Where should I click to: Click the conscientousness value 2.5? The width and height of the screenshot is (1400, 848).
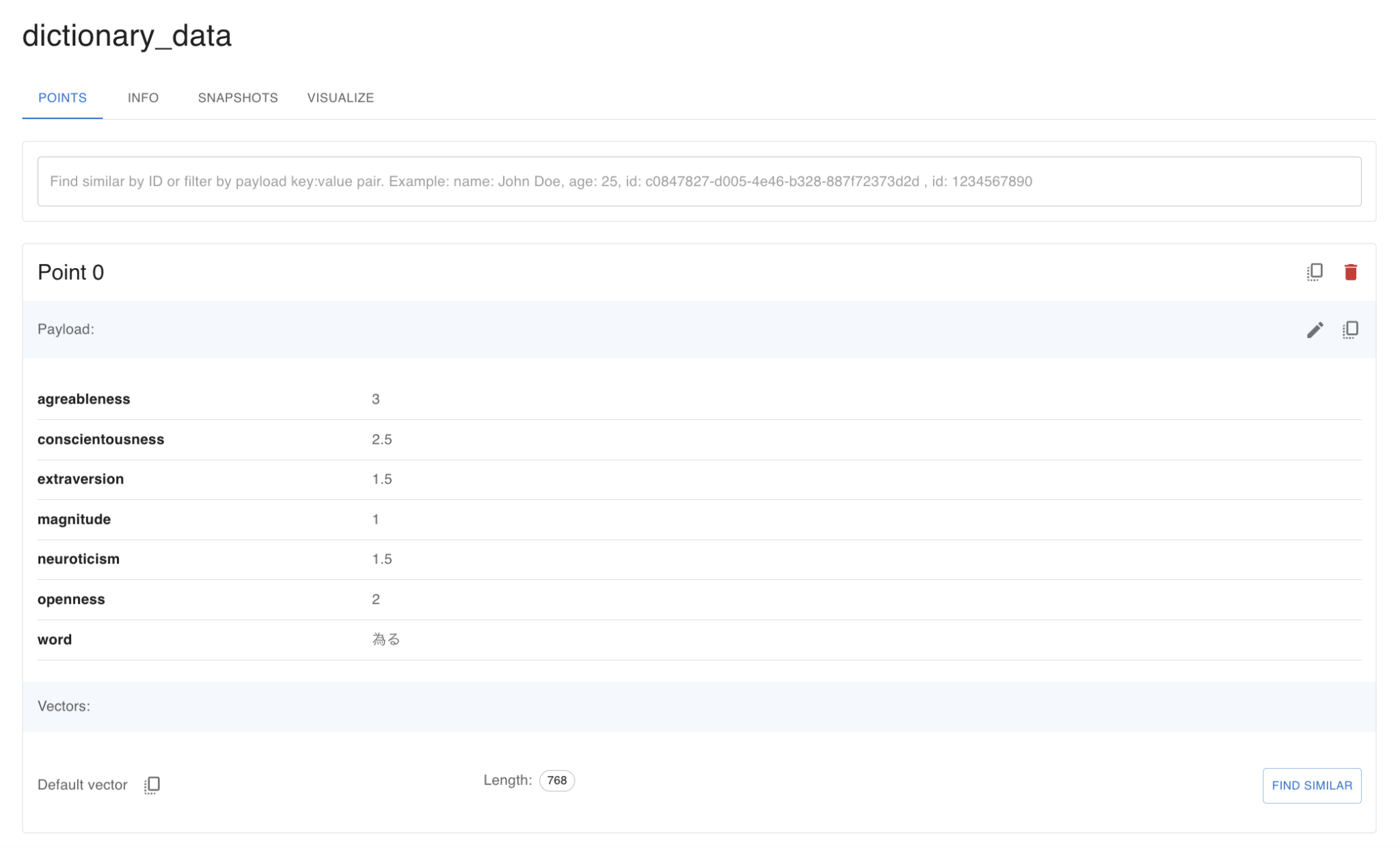[x=381, y=439]
